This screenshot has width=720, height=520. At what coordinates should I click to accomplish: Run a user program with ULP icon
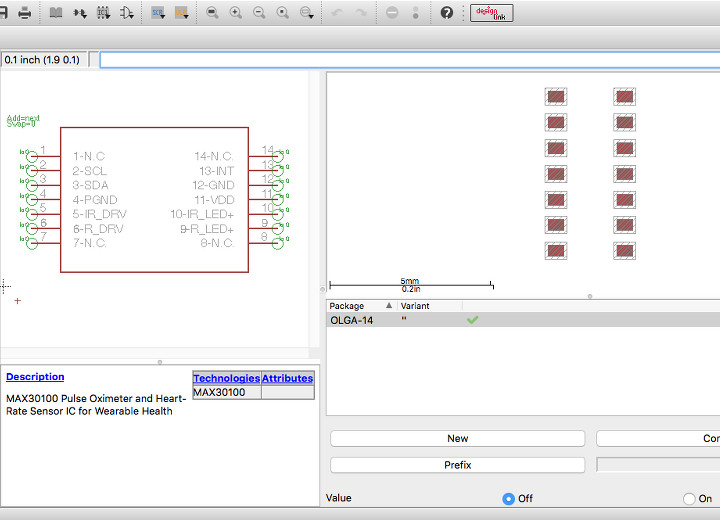[x=181, y=13]
